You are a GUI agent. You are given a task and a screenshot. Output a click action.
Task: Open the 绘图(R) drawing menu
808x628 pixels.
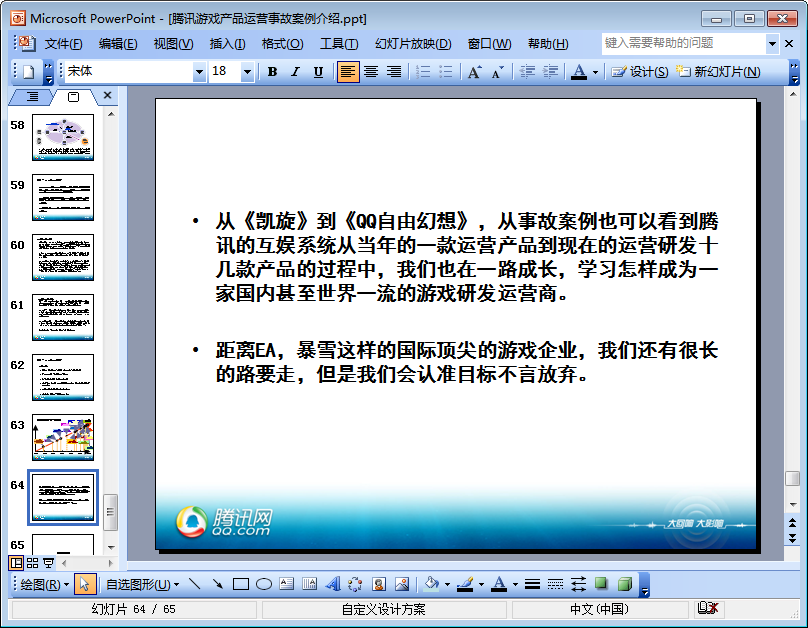tap(44, 584)
